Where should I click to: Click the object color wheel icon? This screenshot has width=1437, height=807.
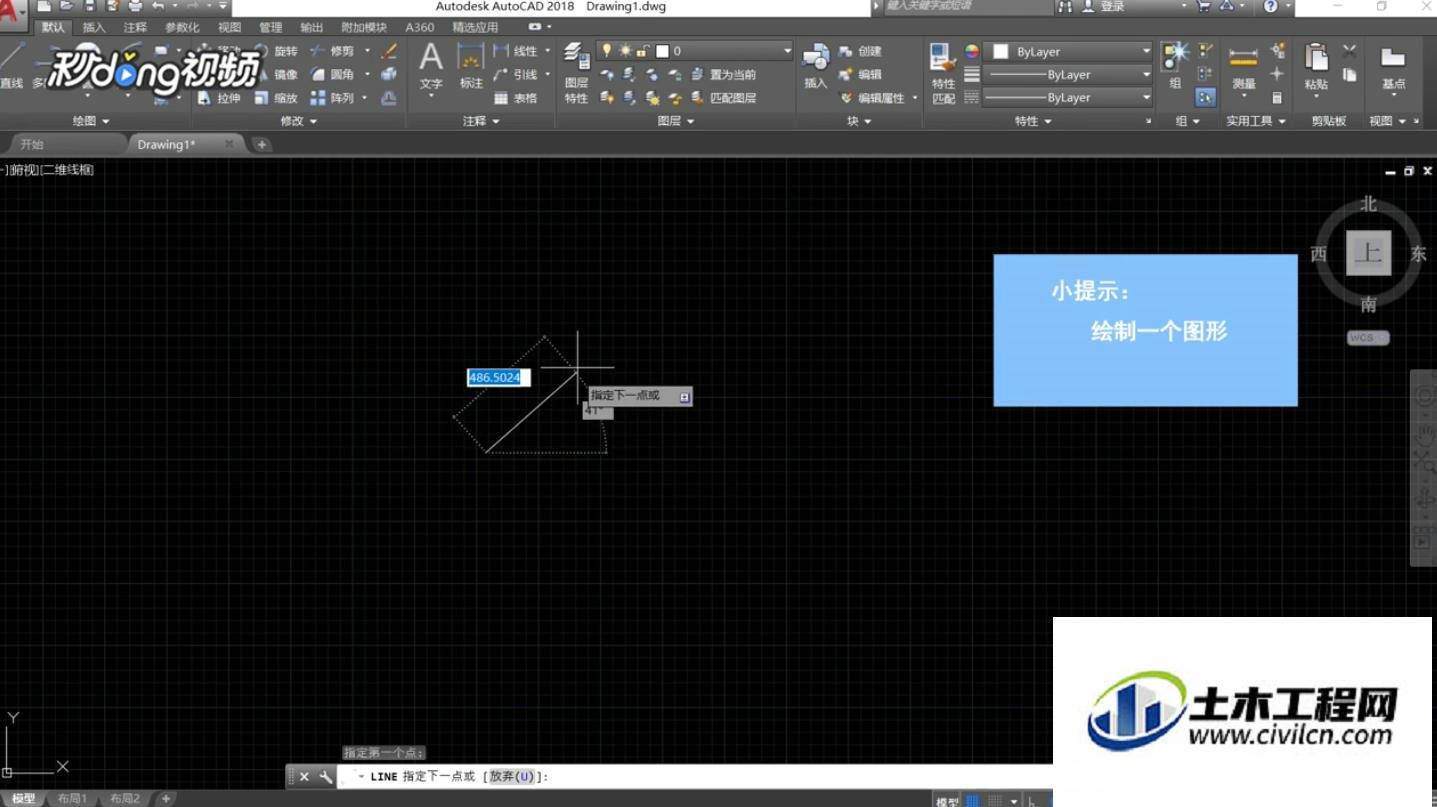(971, 51)
